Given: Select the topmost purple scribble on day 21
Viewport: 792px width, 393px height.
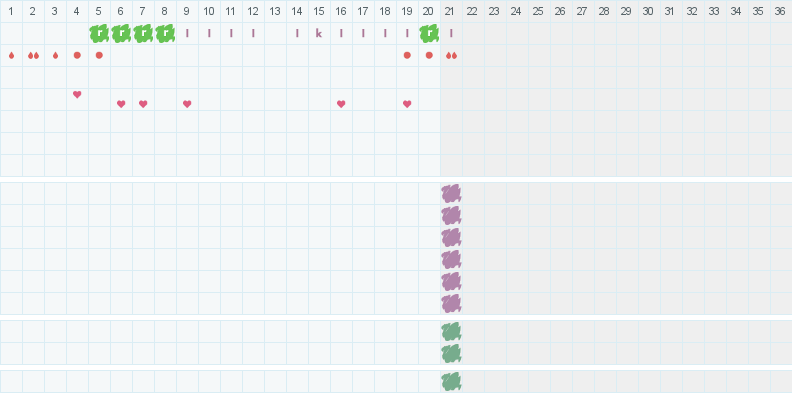Looking at the screenshot, I should pyautogui.click(x=451, y=194).
